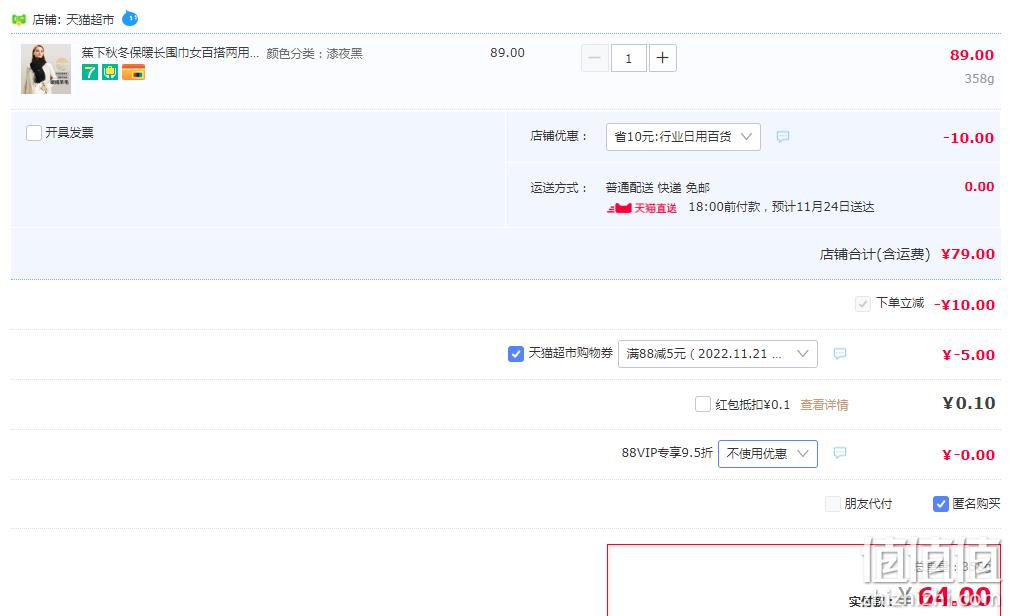Uncheck the 天猫超市购物券 checkbox
1011x616 pixels.
[516, 353]
